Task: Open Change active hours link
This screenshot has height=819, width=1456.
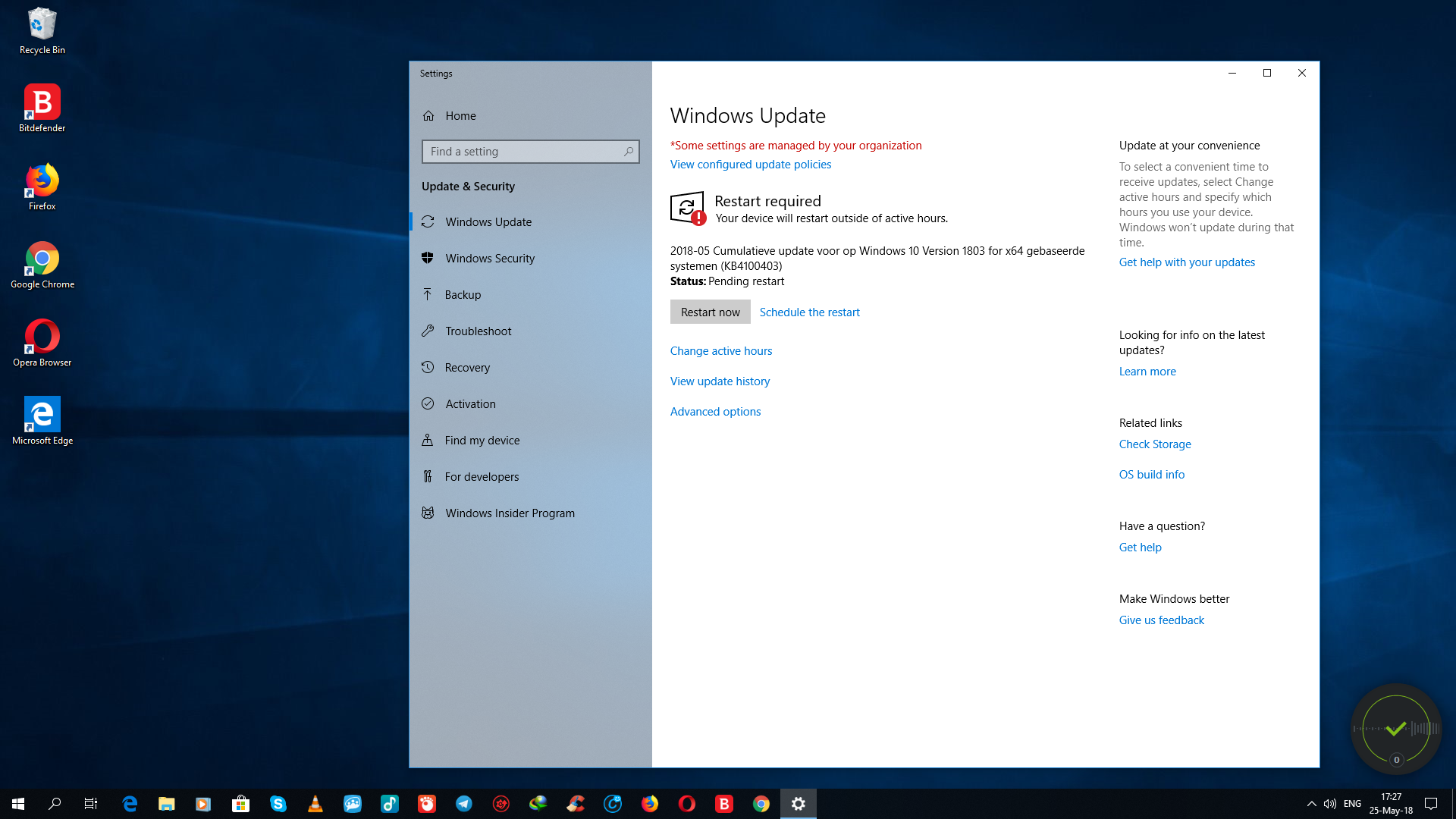Action: [x=720, y=351]
